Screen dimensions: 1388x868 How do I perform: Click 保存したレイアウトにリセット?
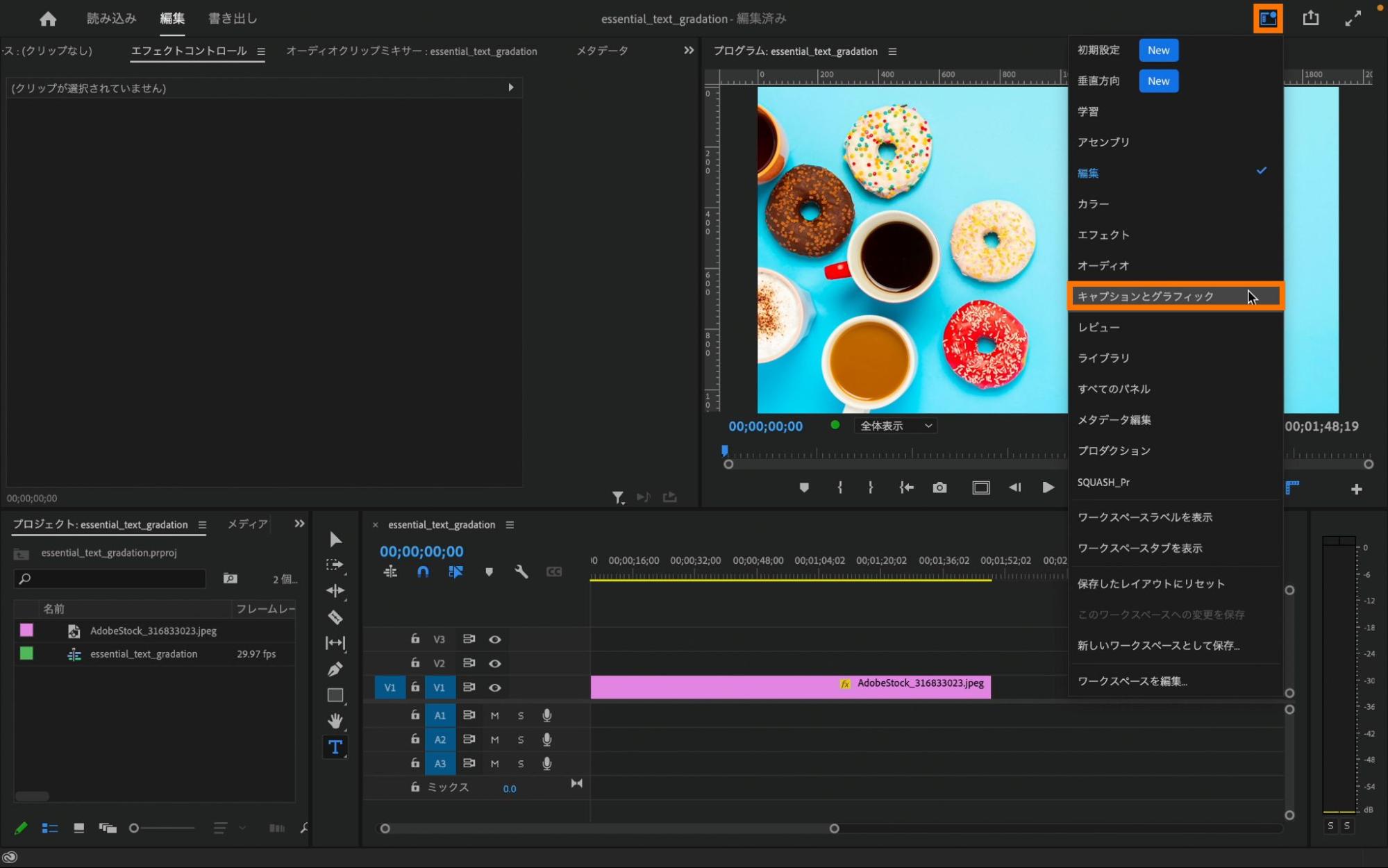[x=1151, y=584]
